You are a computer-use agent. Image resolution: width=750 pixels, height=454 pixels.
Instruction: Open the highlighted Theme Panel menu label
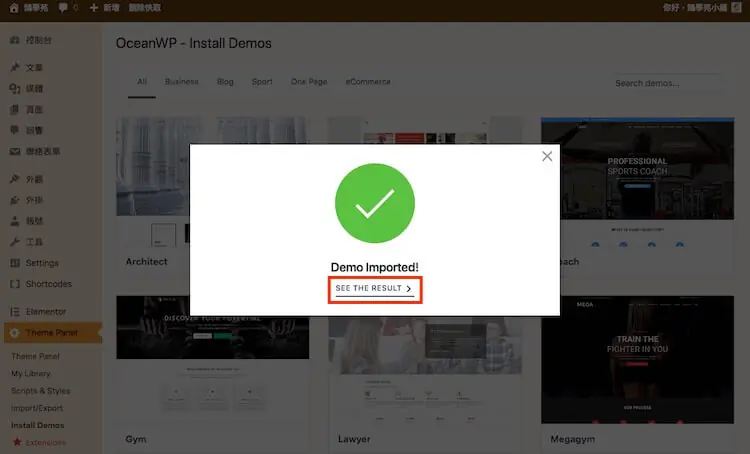[x=52, y=332]
